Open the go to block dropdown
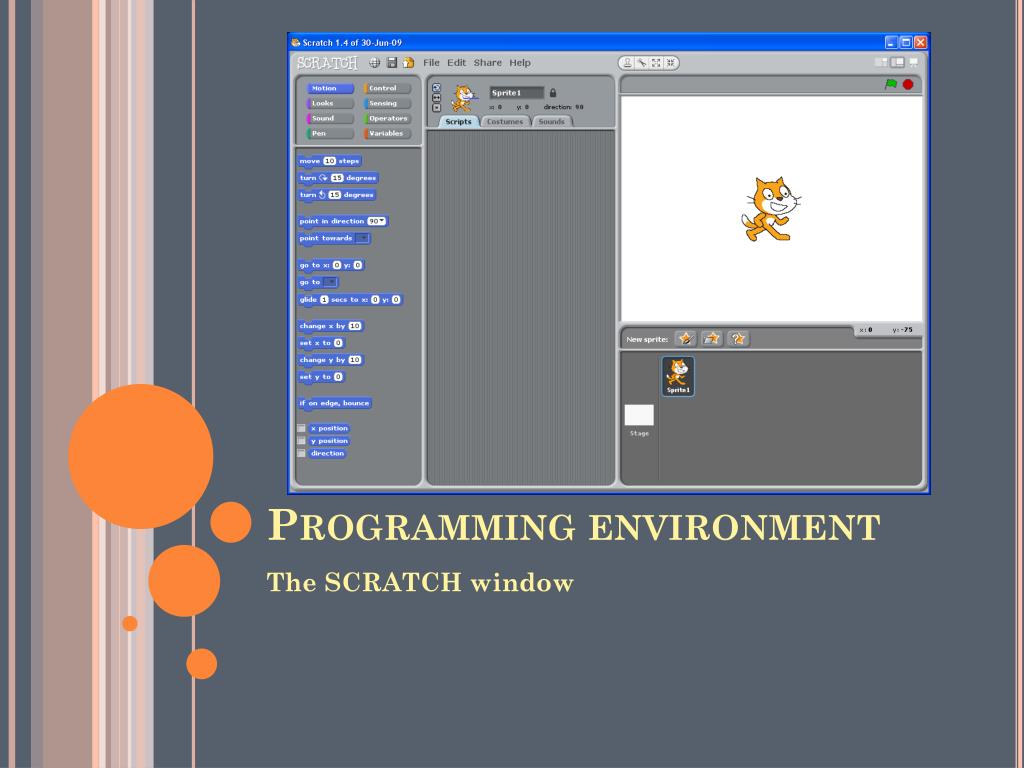This screenshot has width=1024, height=768. [x=330, y=282]
